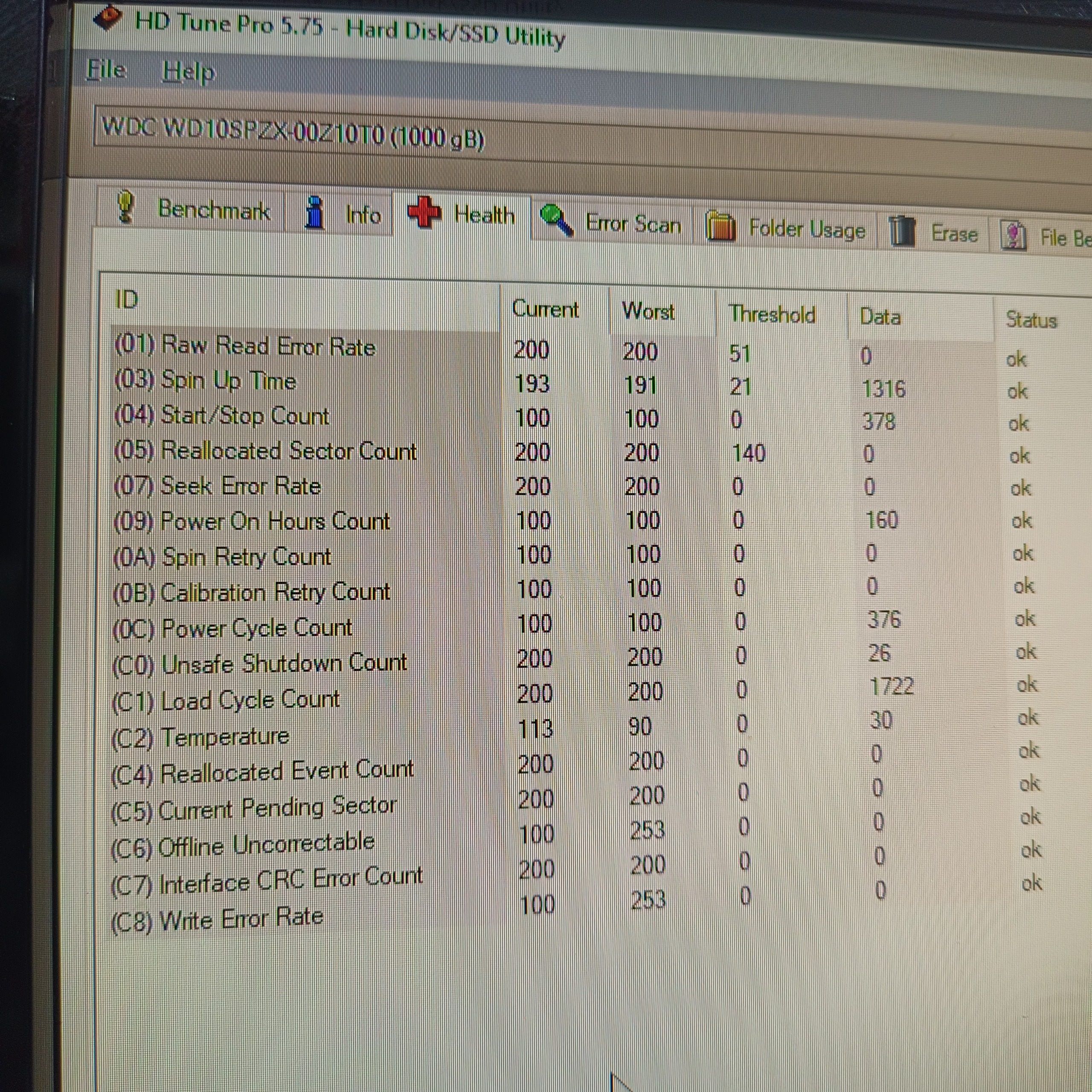Click Power On Hours data value 160
1092x1092 pixels.
pyautogui.click(x=882, y=520)
